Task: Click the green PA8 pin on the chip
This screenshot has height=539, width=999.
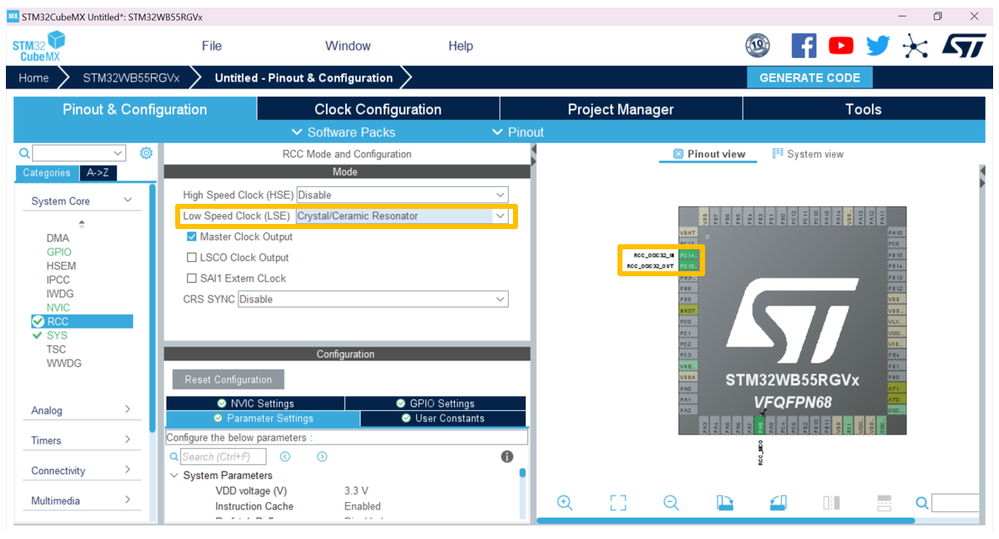Action: 759,426
